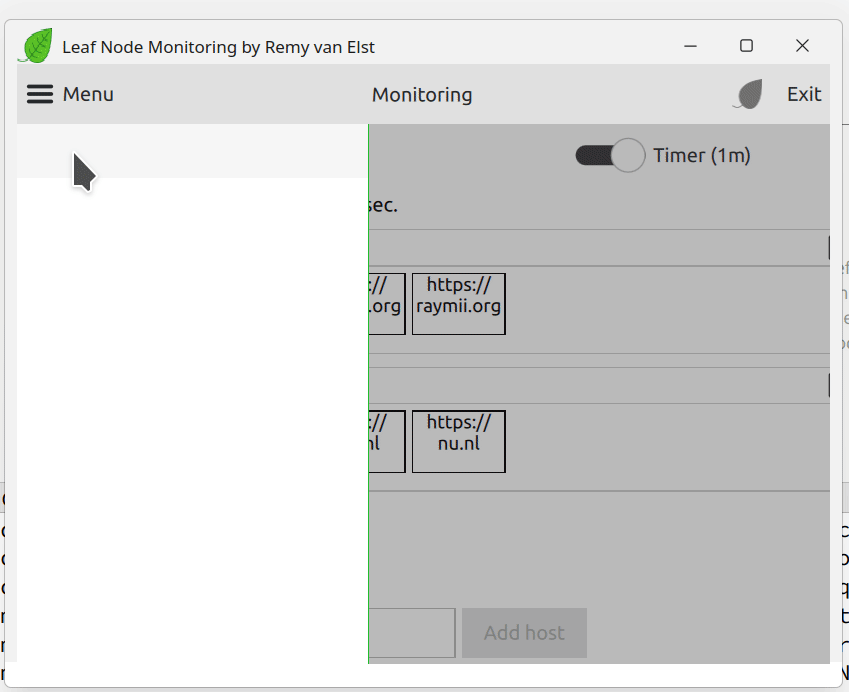The height and width of the screenshot is (692, 849).
Task: Maximize the Leaf Node Monitoring window
Action: tap(746, 46)
